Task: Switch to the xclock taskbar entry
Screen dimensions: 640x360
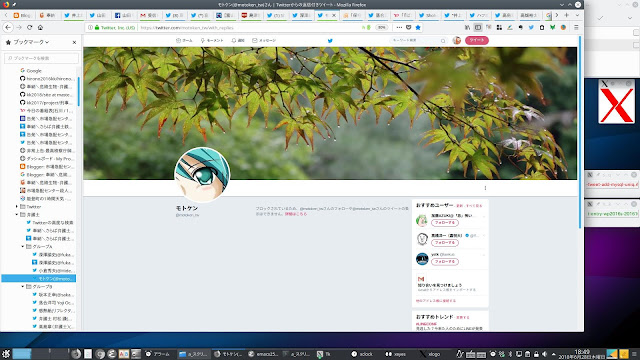Action: point(362,354)
